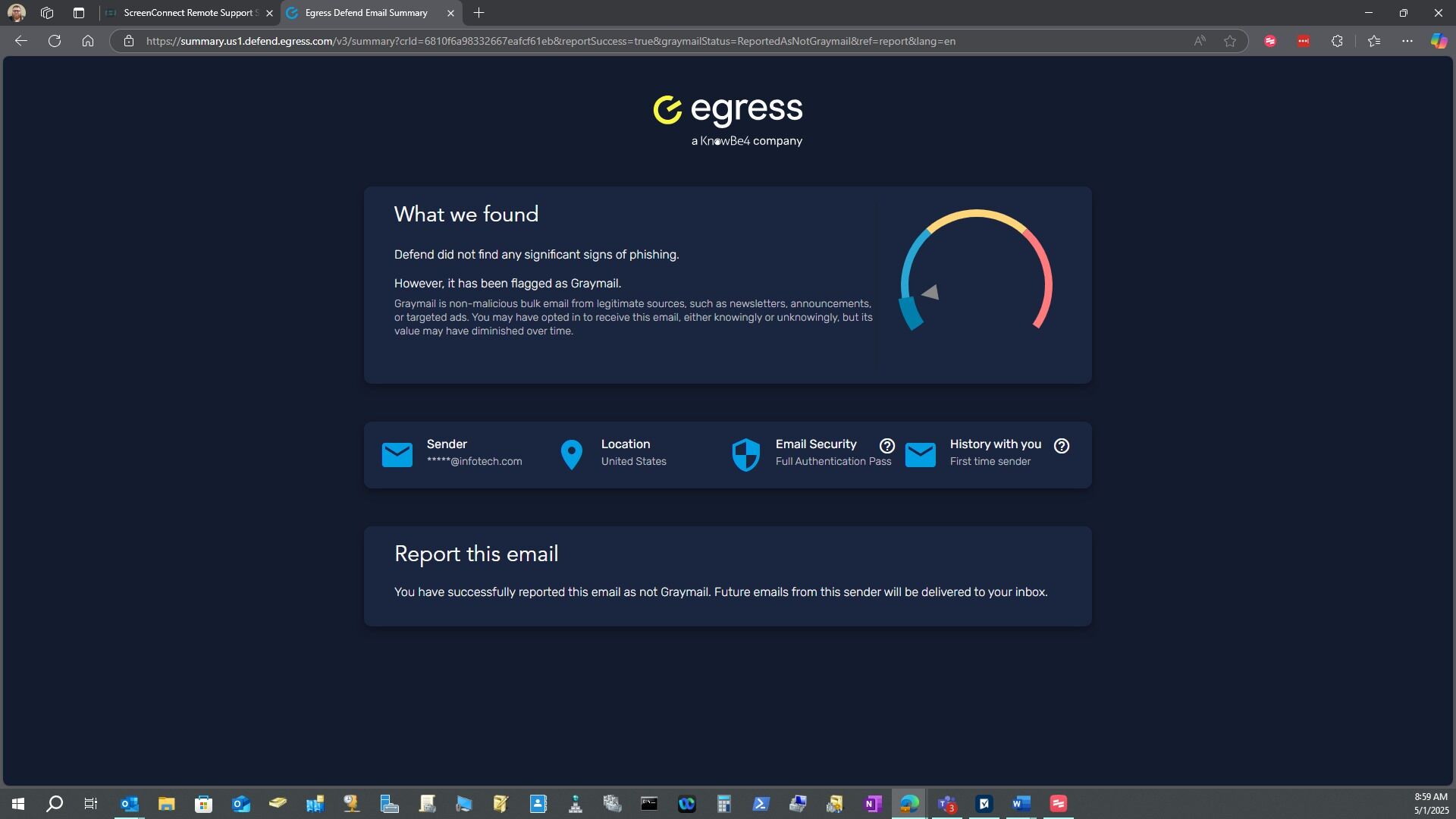
Task: Click the History with you help icon
Action: (1062, 446)
